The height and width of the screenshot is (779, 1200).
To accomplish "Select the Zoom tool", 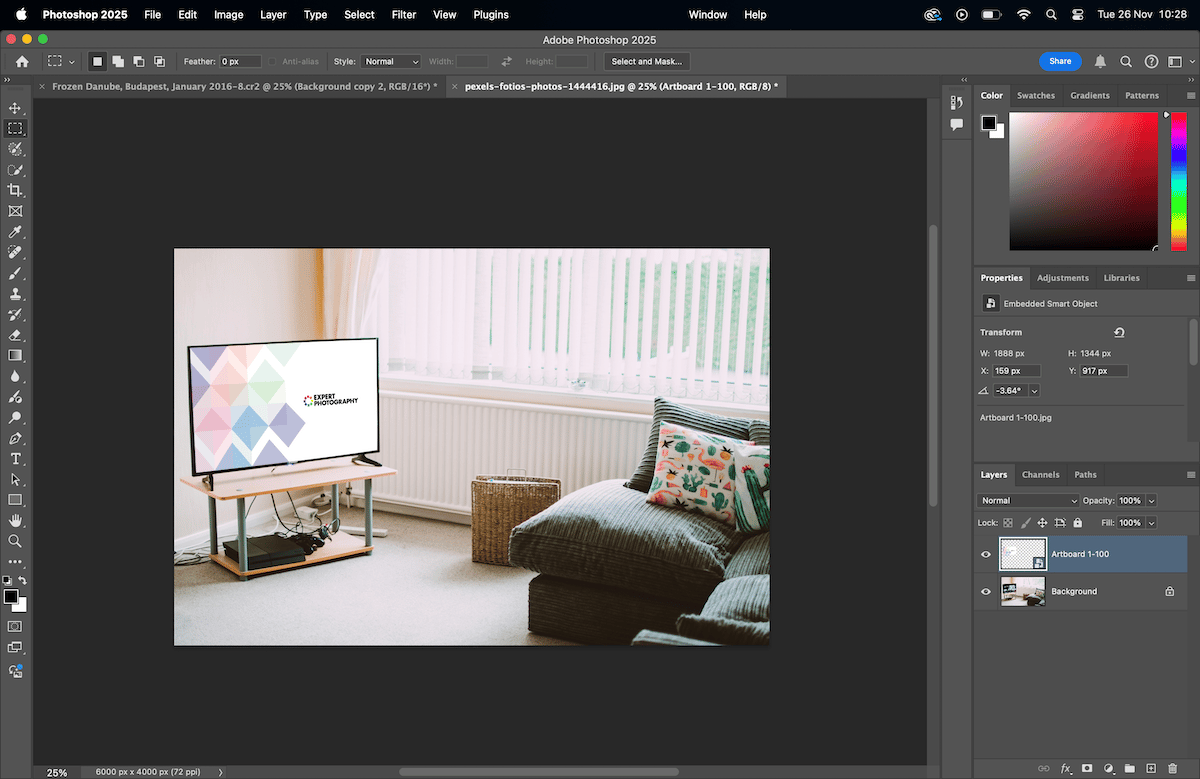I will click(15, 540).
